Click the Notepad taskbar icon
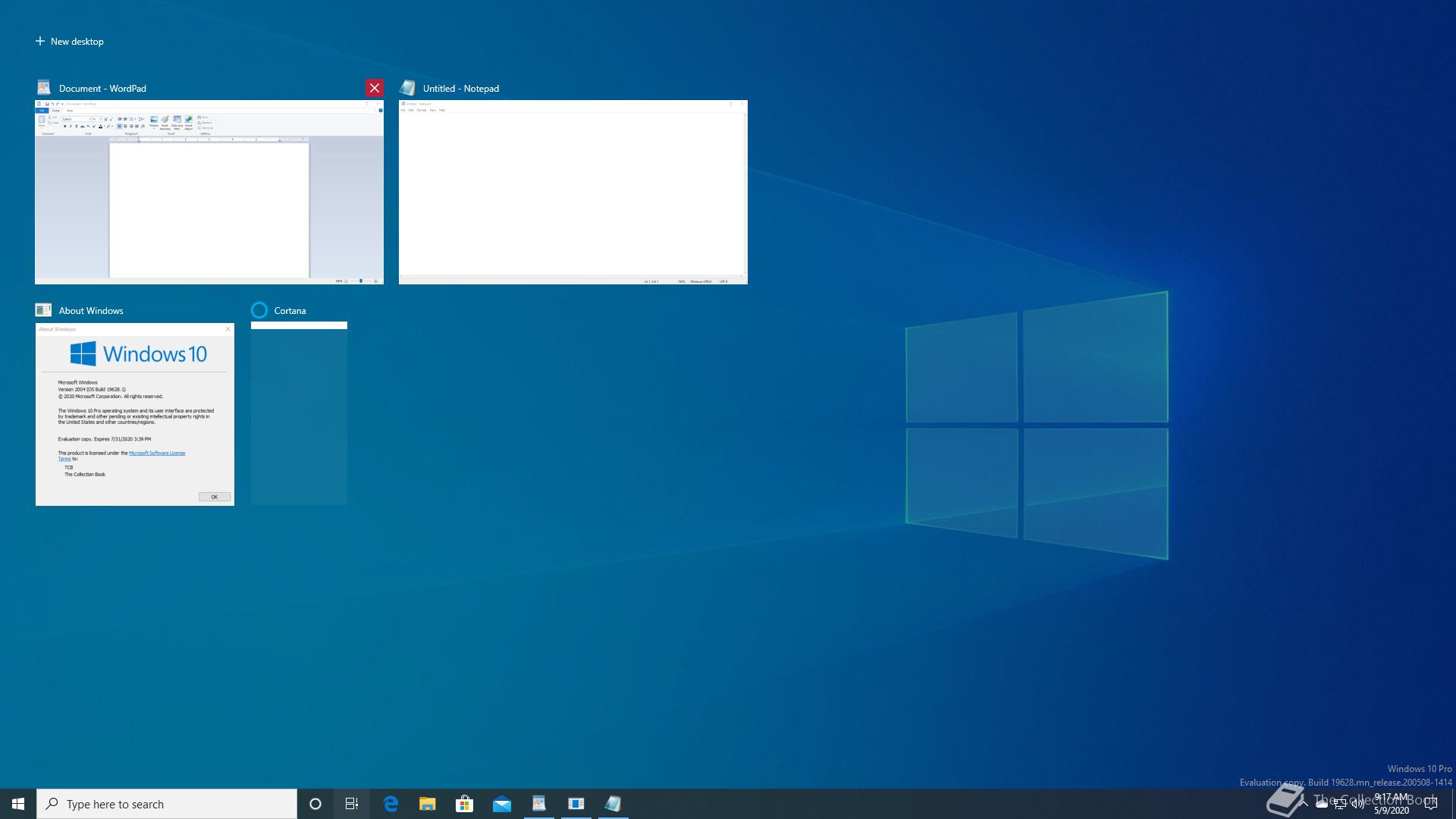Screen dimensions: 1456x819 (x=613, y=804)
